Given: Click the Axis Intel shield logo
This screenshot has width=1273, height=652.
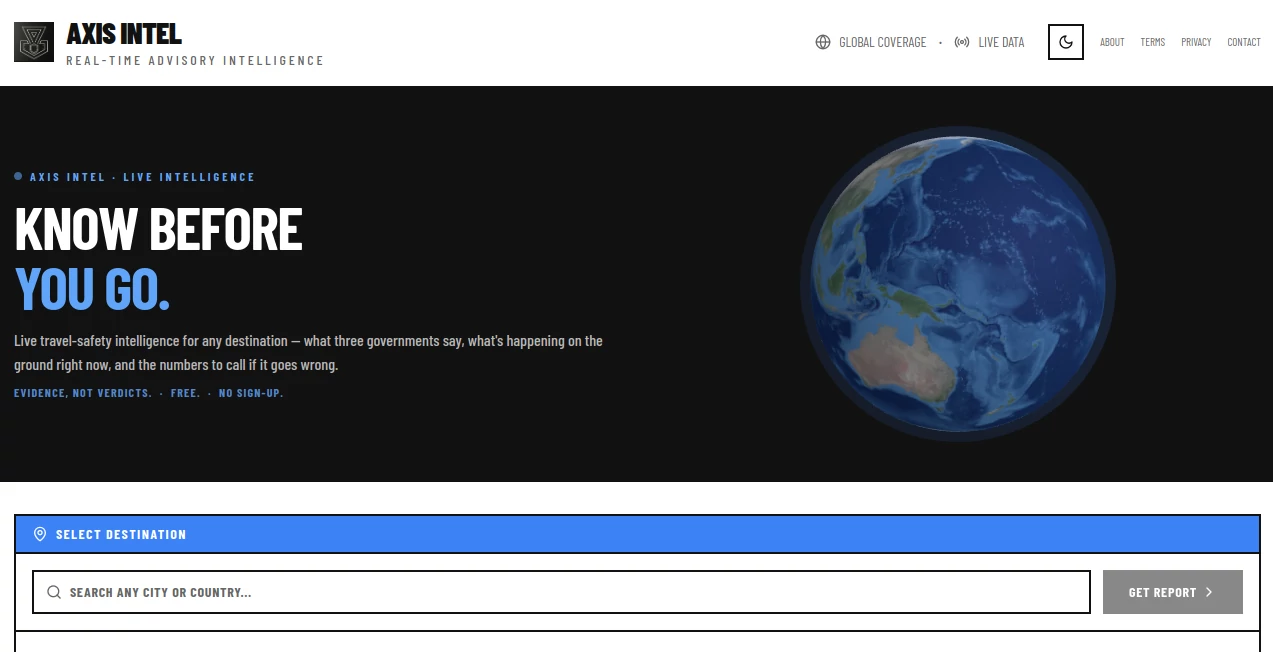Looking at the screenshot, I should (34, 42).
